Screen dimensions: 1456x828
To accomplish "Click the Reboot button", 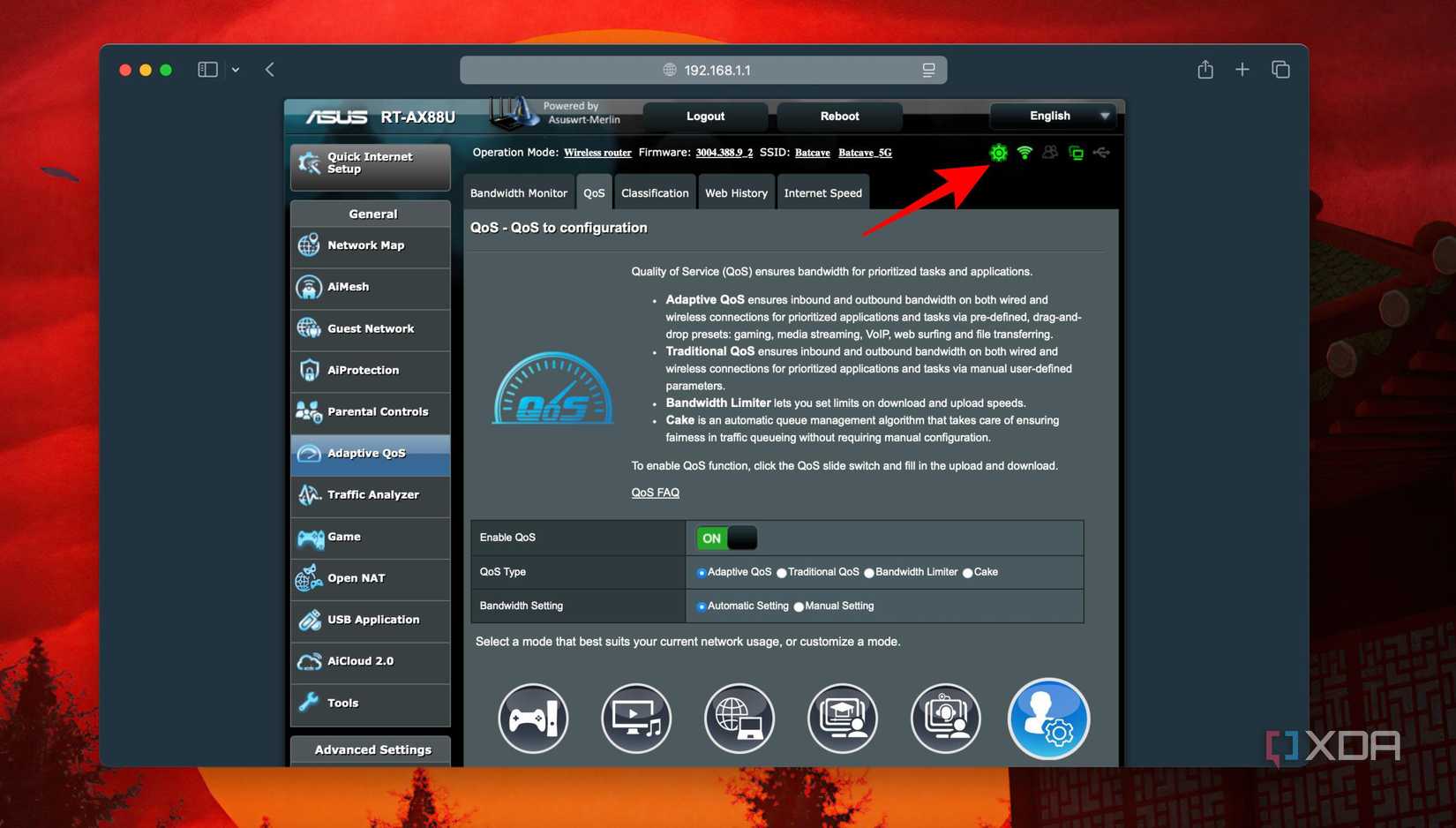I will pos(838,116).
